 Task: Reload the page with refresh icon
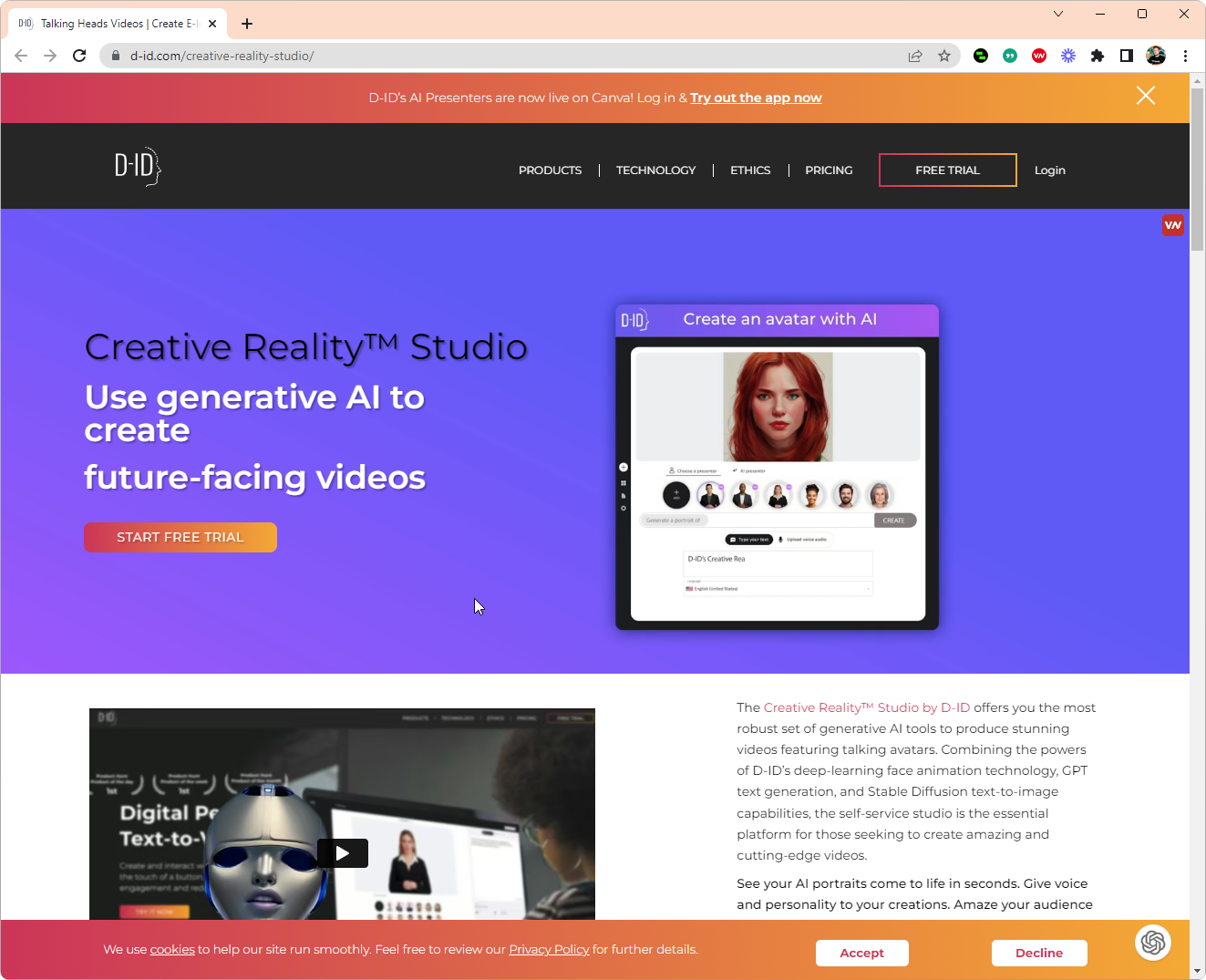[x=79, y=56]
